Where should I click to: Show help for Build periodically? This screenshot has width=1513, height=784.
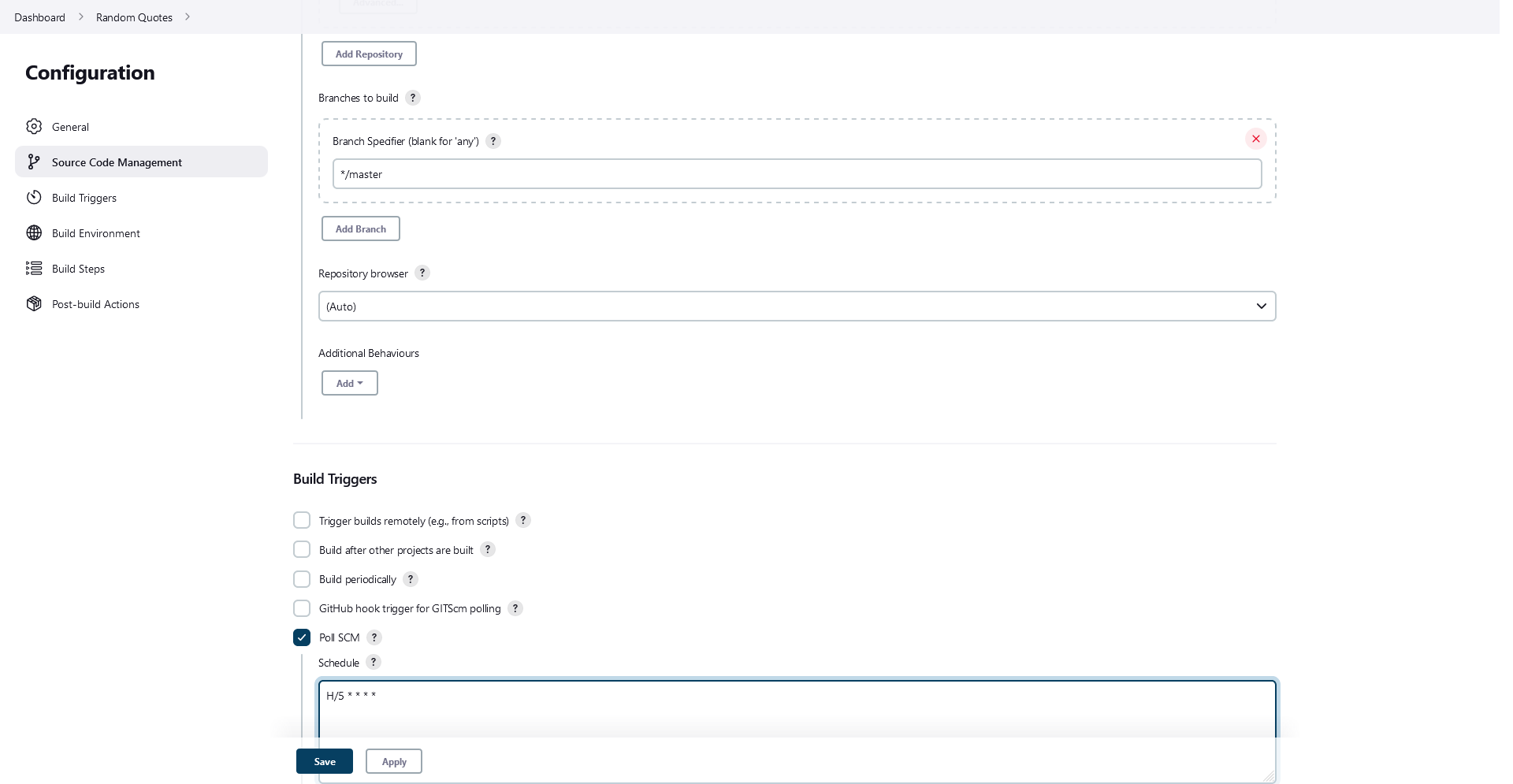(411, 578)
